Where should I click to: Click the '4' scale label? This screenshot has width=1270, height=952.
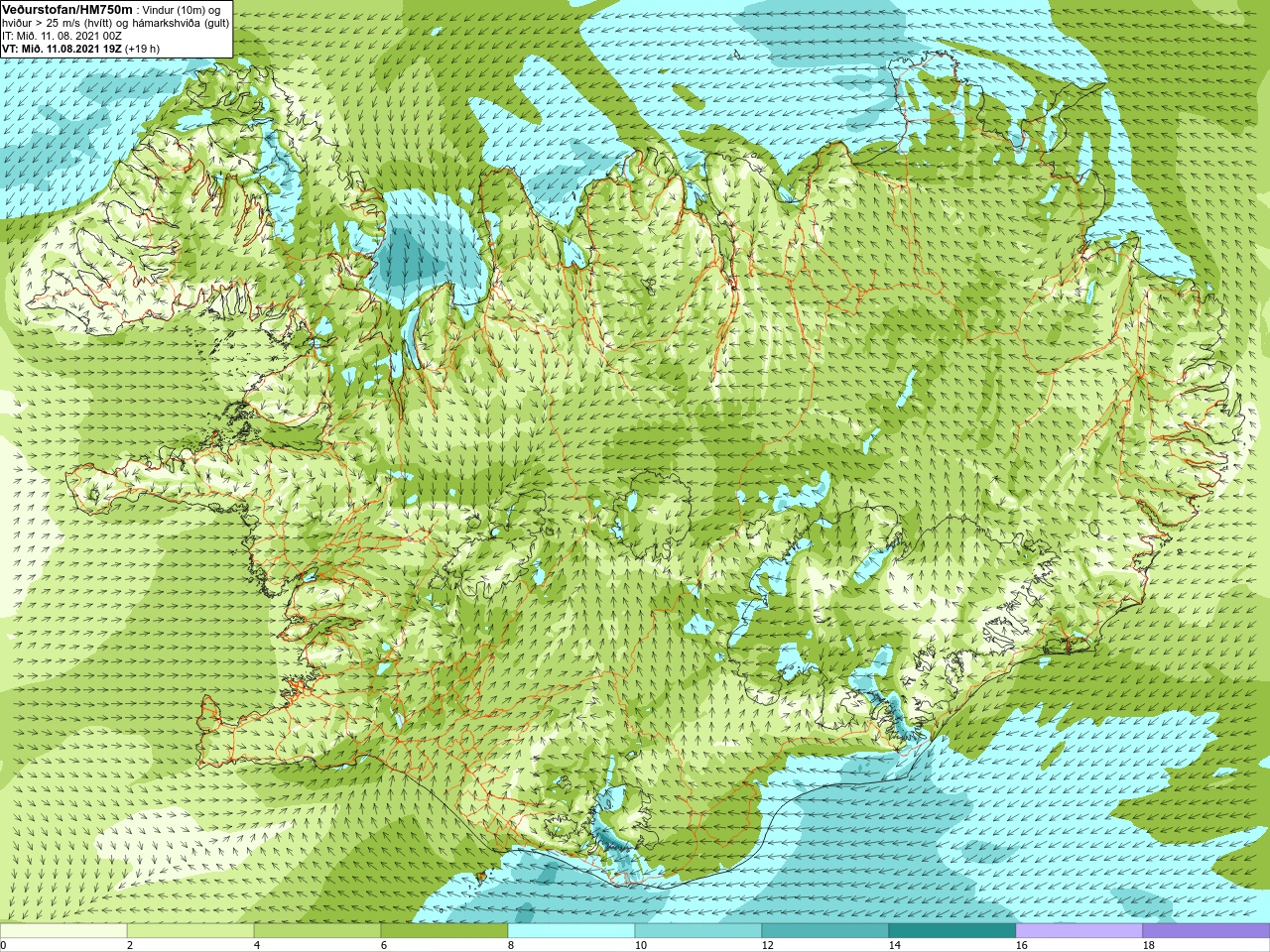coord(257,946)
